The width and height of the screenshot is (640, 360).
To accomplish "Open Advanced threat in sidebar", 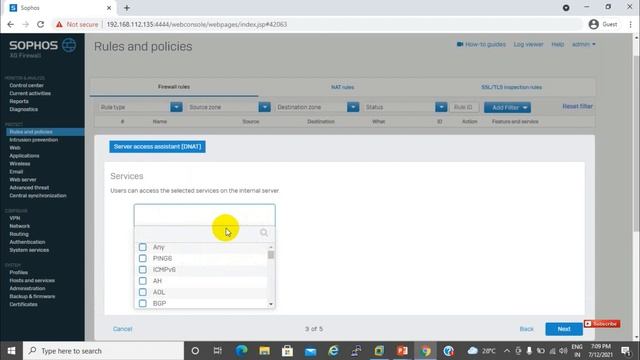I will [29, 188].
